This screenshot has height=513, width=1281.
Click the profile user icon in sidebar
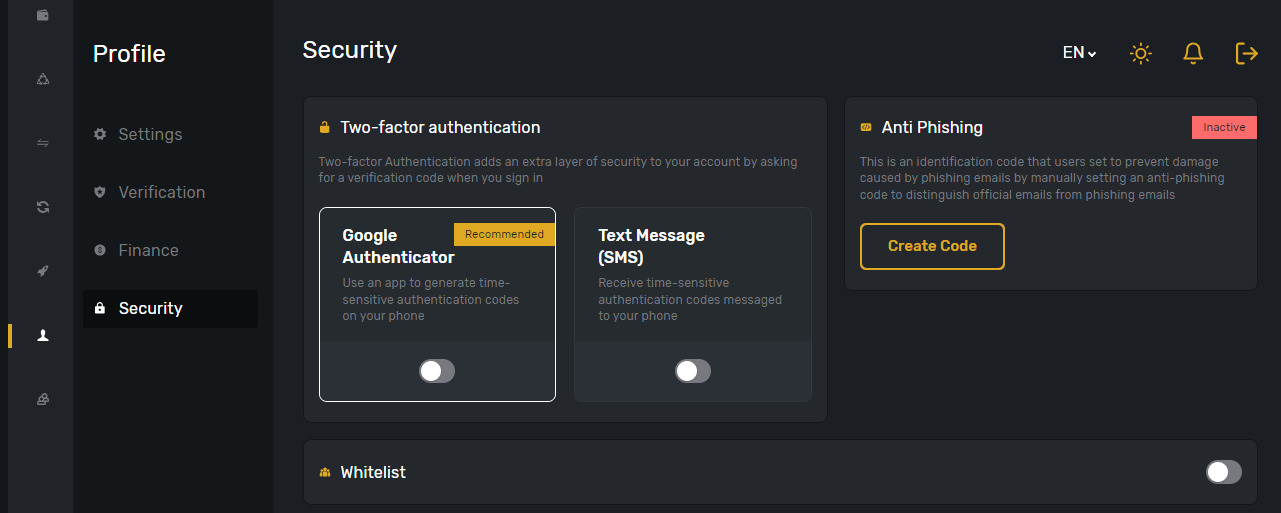(x=42, y=335)
